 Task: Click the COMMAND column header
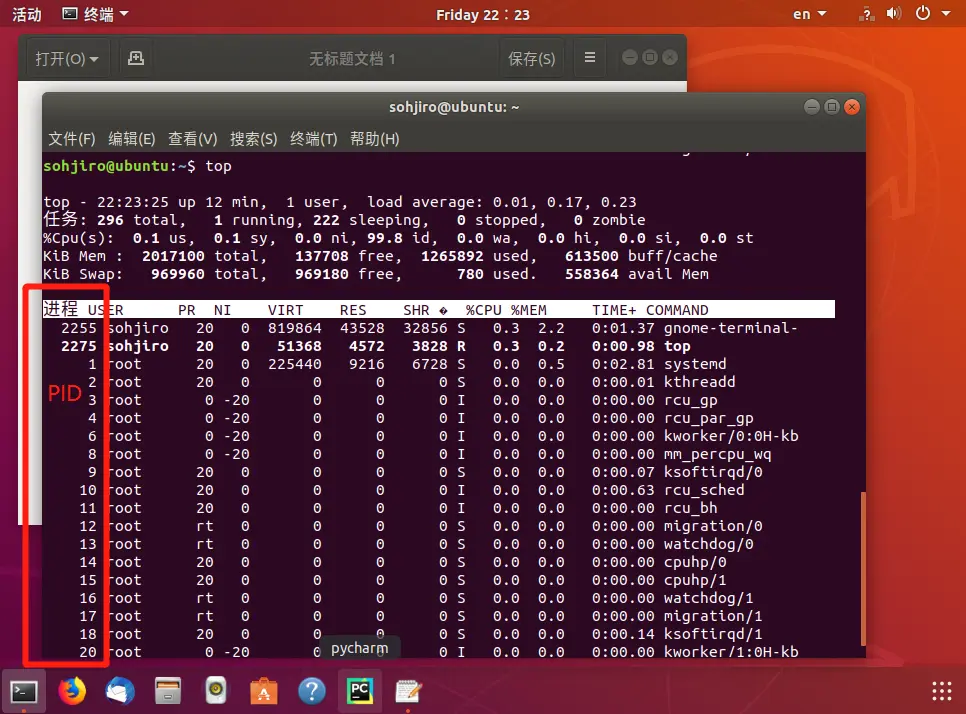(x=677, y=310)
